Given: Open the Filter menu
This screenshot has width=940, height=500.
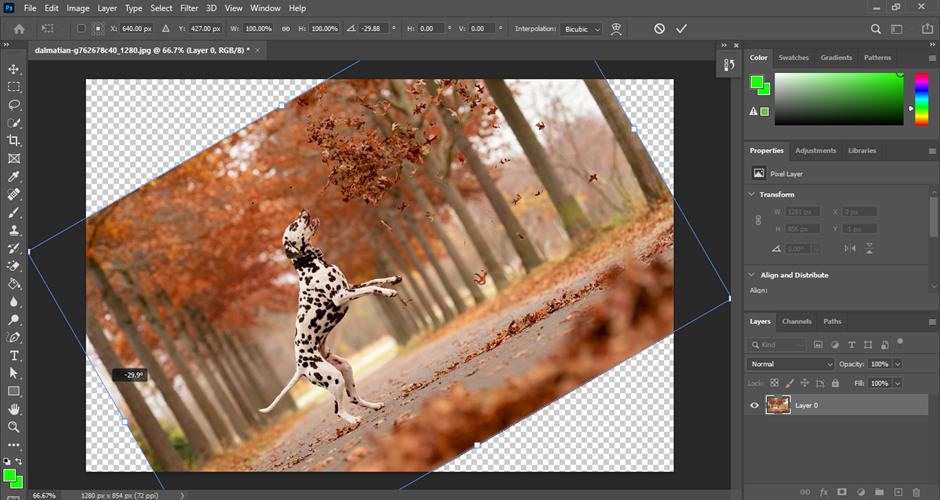Looking at the screenshot, I should tap(189, 8).
